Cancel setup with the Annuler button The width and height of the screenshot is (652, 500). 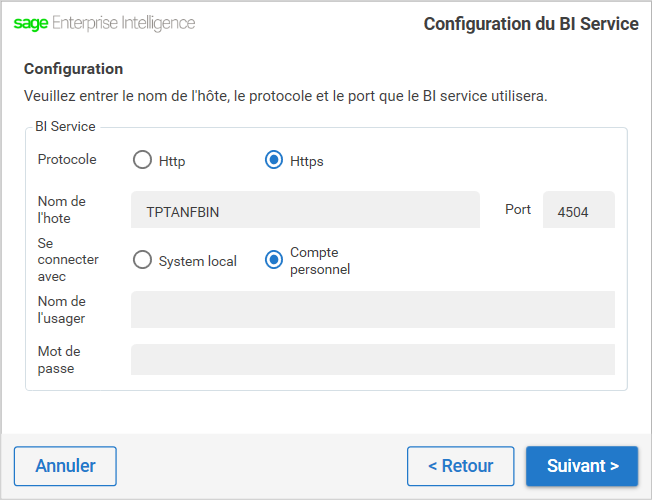[65, 466]
